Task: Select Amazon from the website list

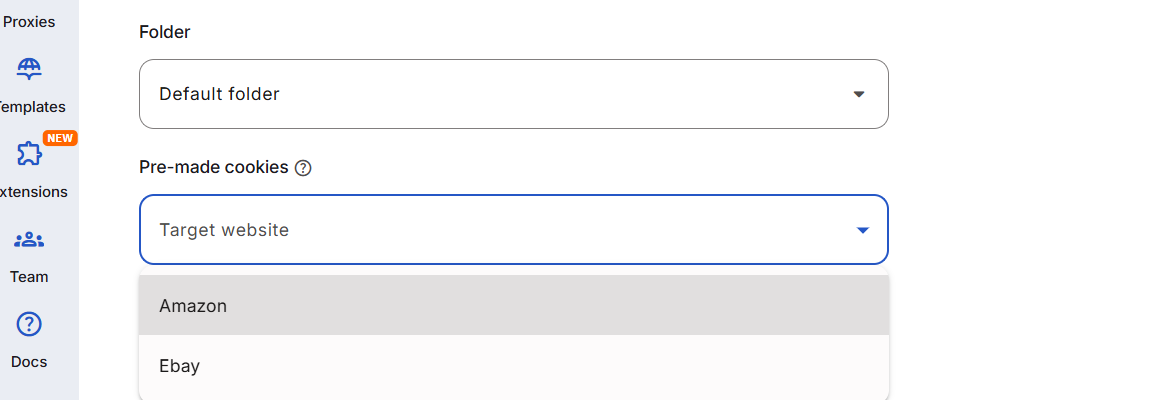Action: tap(193, 306)
